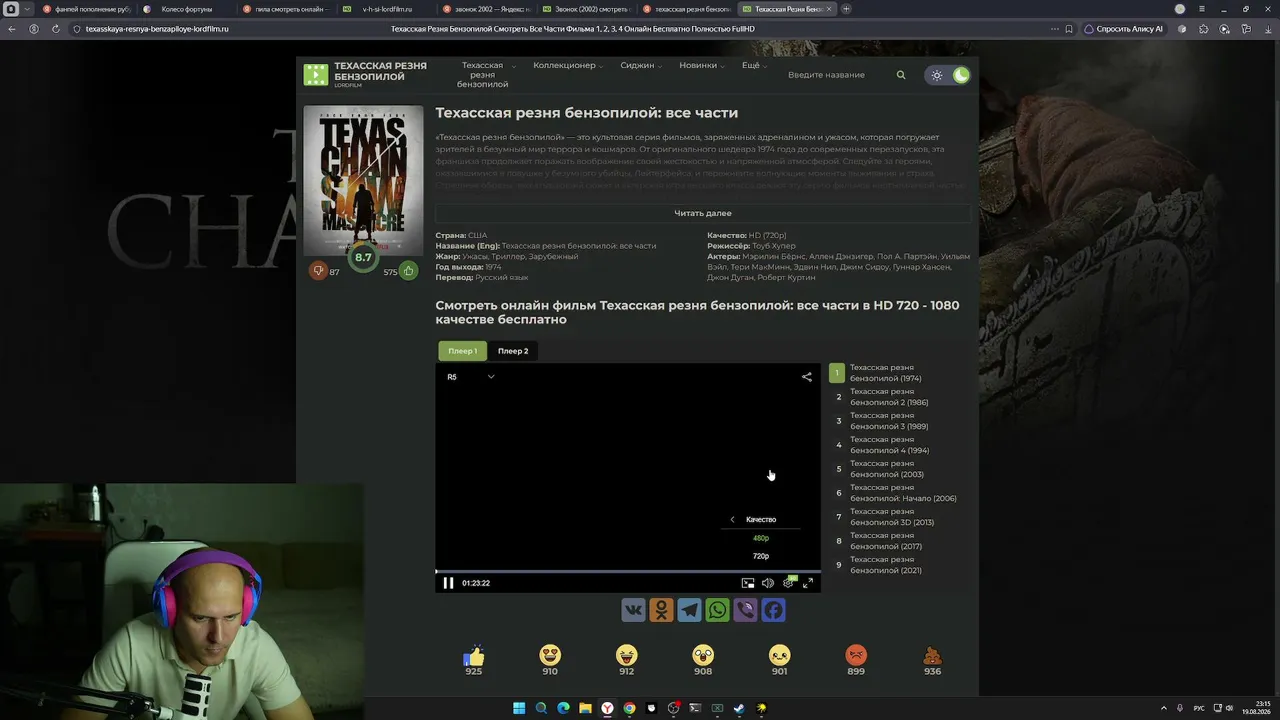Image resolution: width=1280 pixels, height=720 pixels.
Task: React with the heart-eyes emoji (910)
Action: (550, 655)
